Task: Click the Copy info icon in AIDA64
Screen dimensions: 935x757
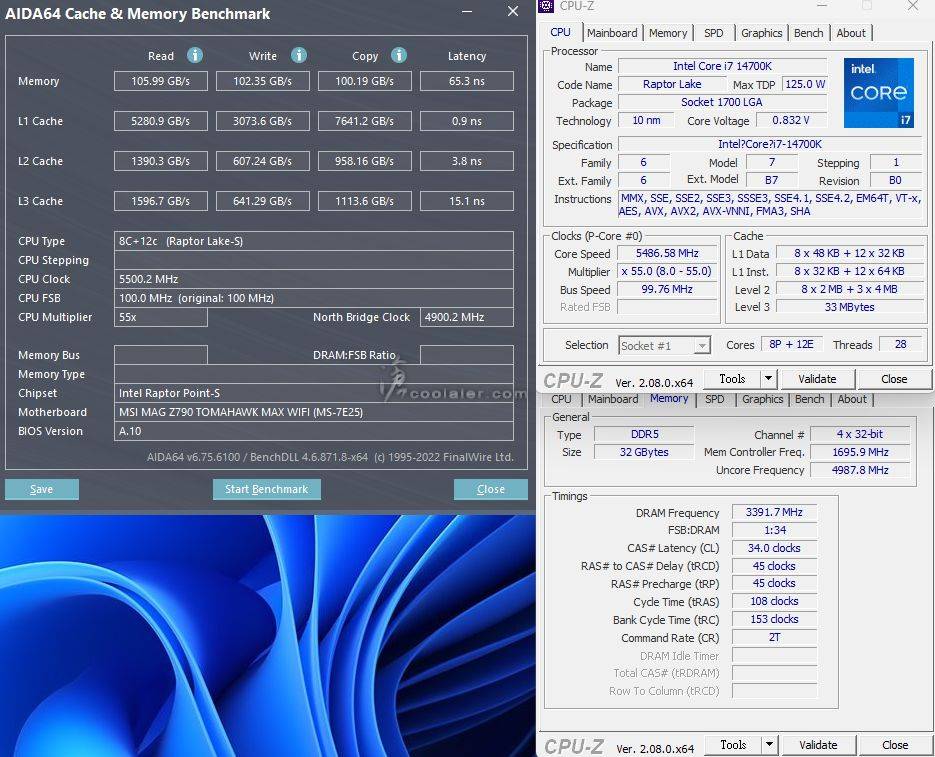Action: [x=399, y=55]
